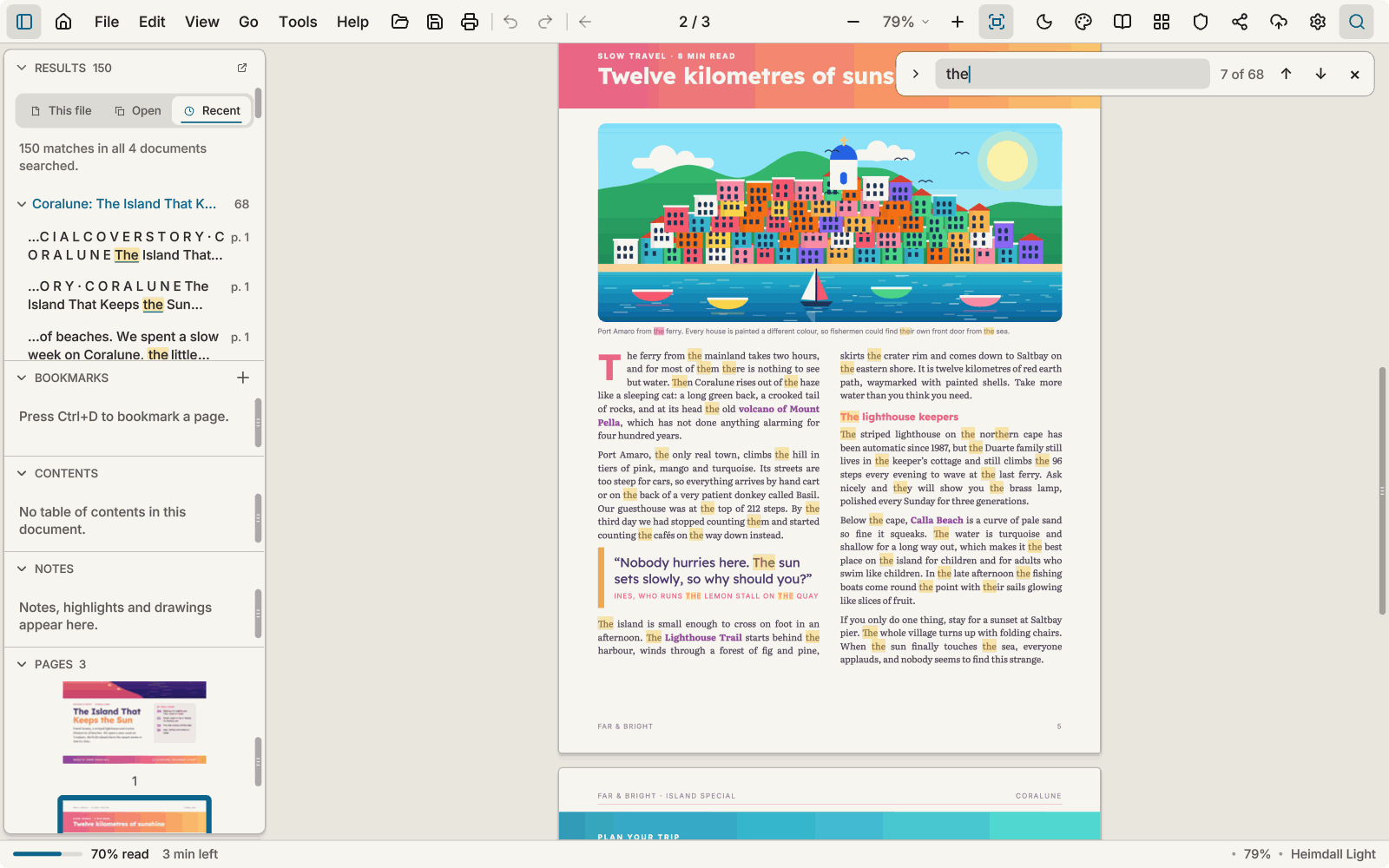Collapse the Coraline document results group
The image size is (1389, 868).
point(22,204)
